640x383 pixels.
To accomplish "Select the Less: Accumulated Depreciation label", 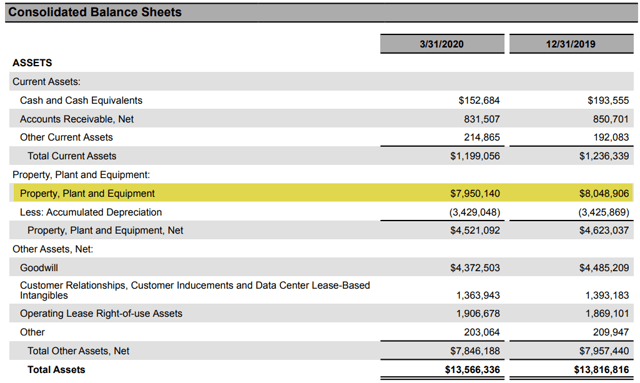I will point(91,212).
